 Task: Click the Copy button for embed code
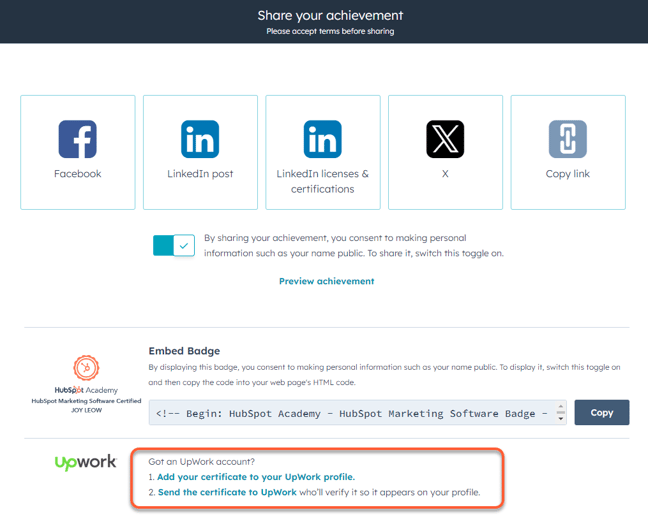click(602, 412)
